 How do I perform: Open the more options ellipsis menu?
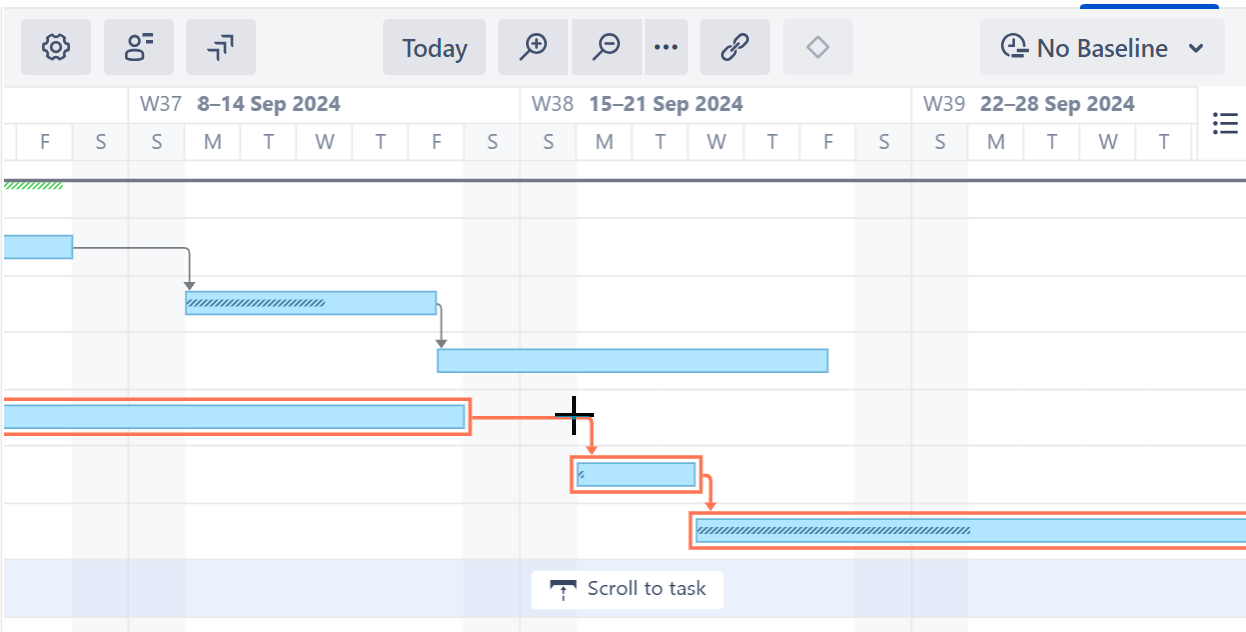[666, 47]
